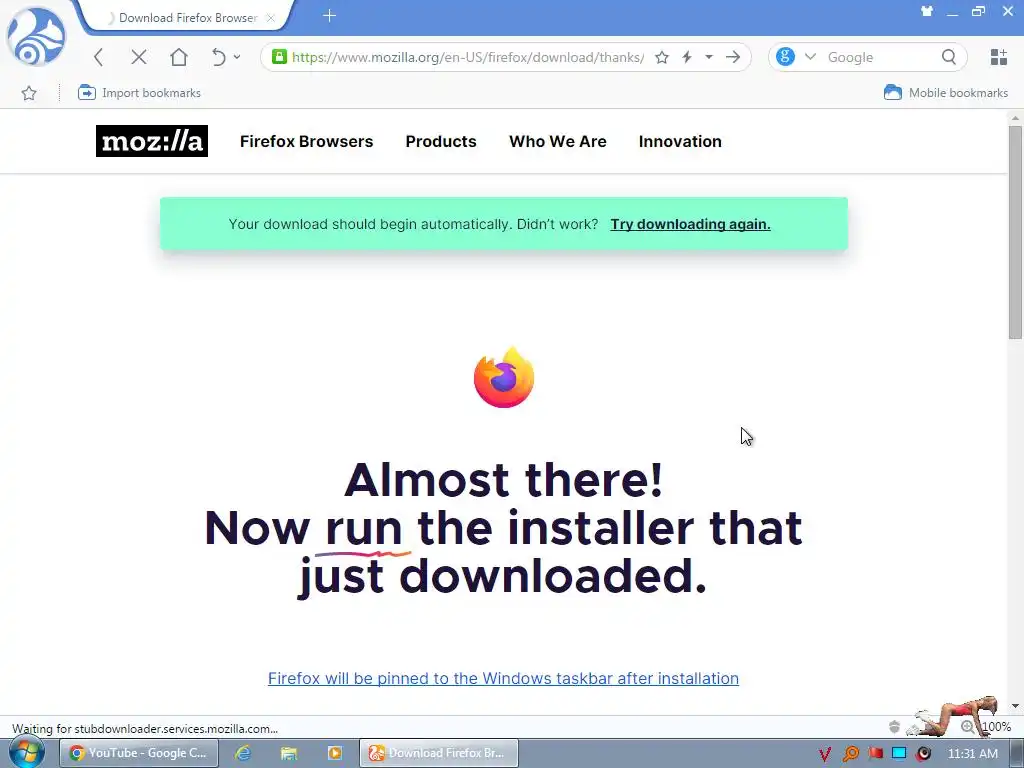Expand the undo closed tab dropdown arrow
The image size is (1024, 768).
tap(237, 57)
